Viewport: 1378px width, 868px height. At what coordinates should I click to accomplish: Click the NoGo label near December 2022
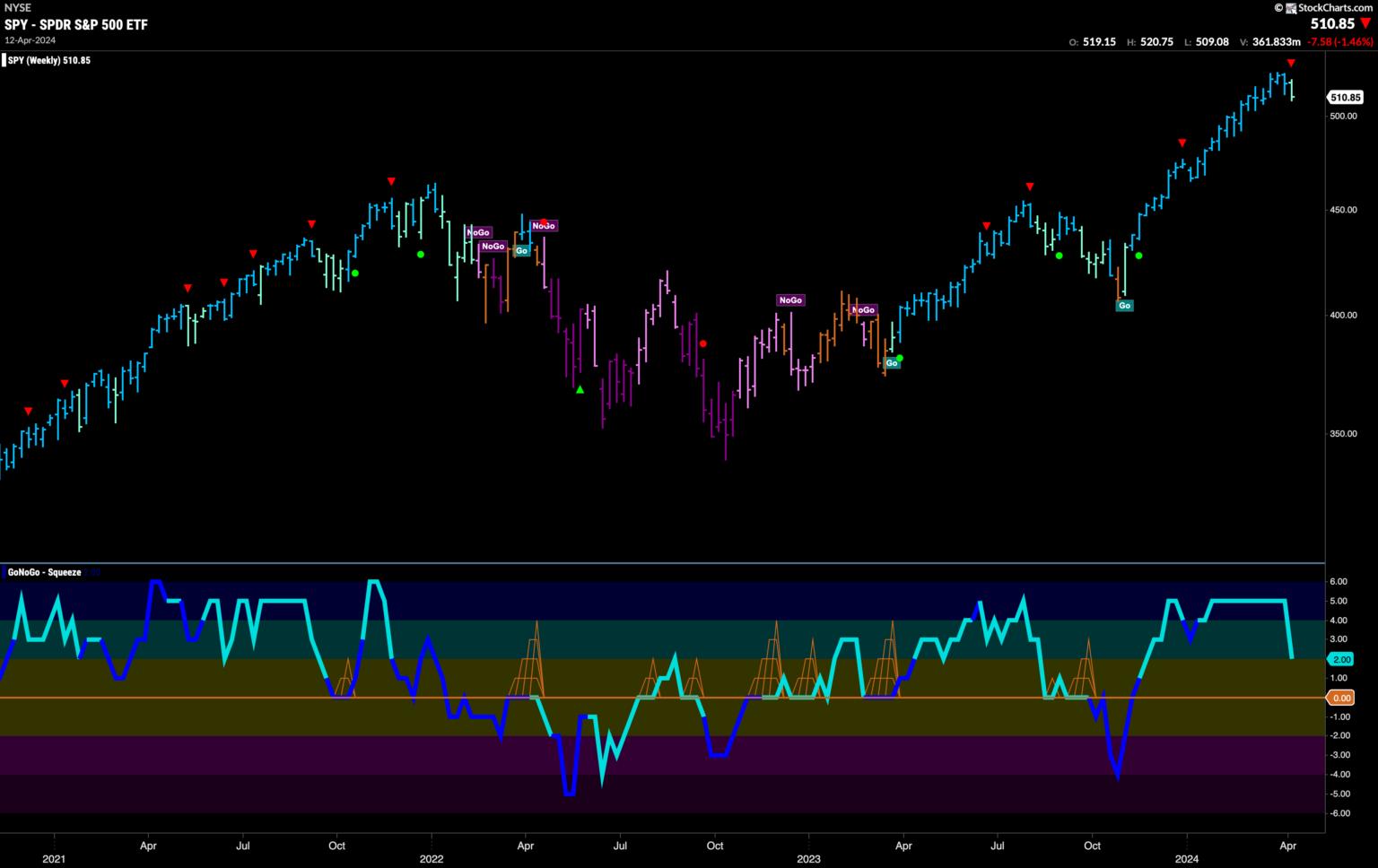(x=790, y=300)
